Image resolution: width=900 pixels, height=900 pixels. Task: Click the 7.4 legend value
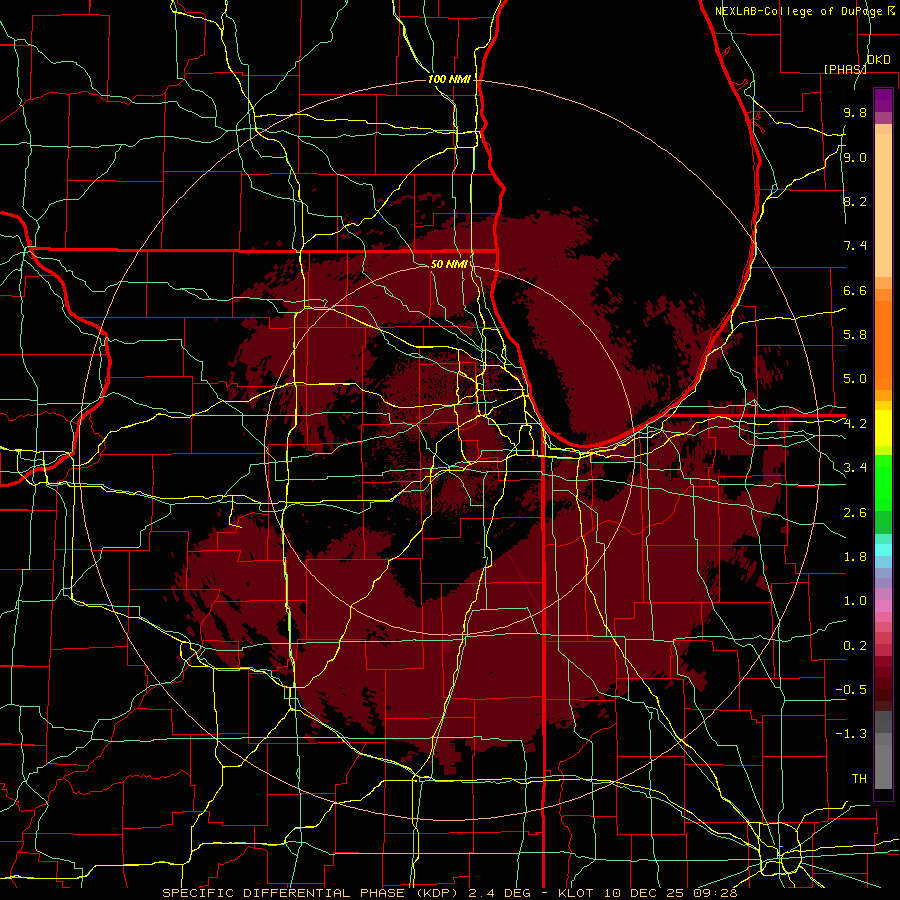coord(855,246)
